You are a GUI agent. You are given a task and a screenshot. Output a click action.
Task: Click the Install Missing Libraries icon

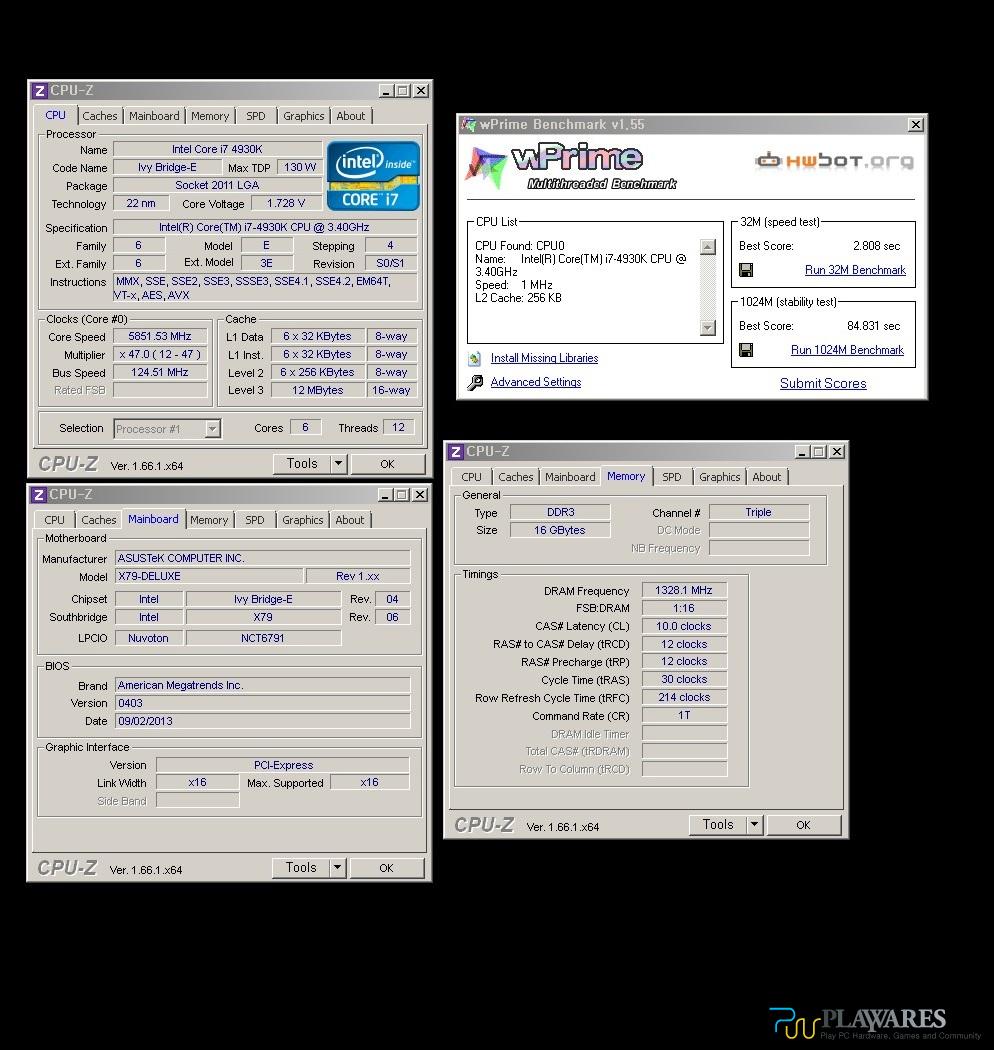[474, 358]
